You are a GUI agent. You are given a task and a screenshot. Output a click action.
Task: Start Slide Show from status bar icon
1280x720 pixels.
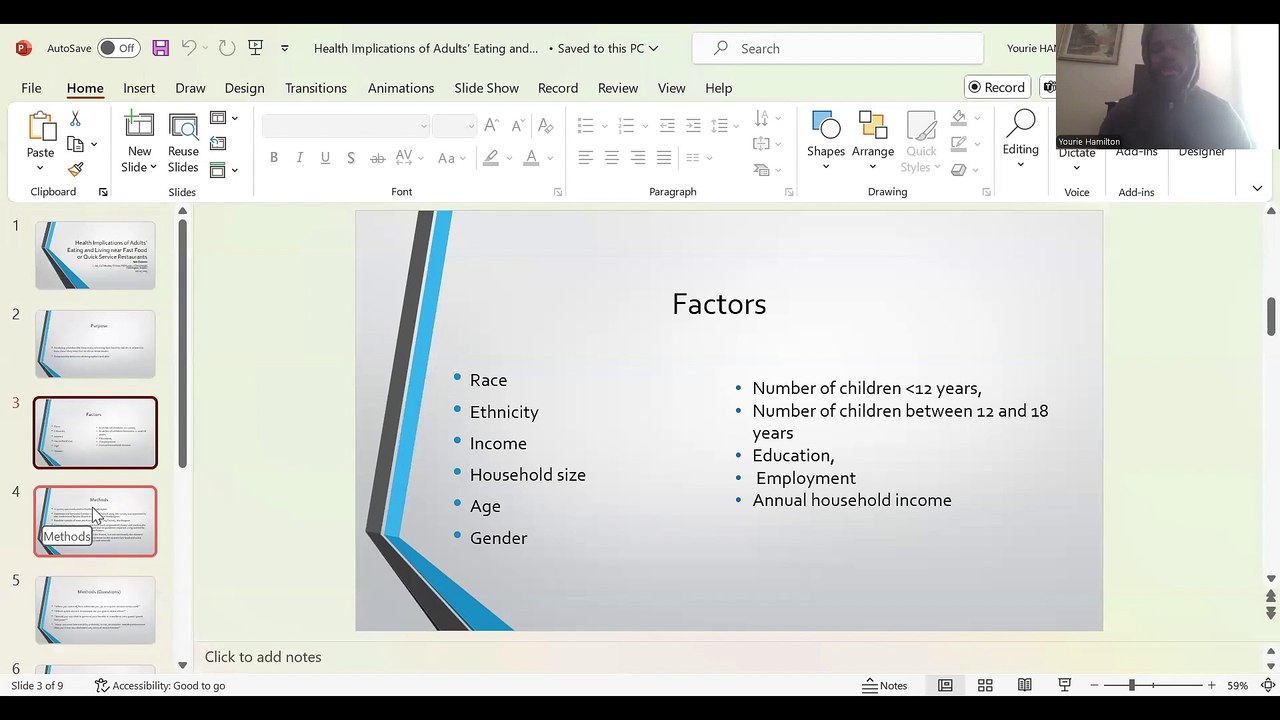point(1065,685)
